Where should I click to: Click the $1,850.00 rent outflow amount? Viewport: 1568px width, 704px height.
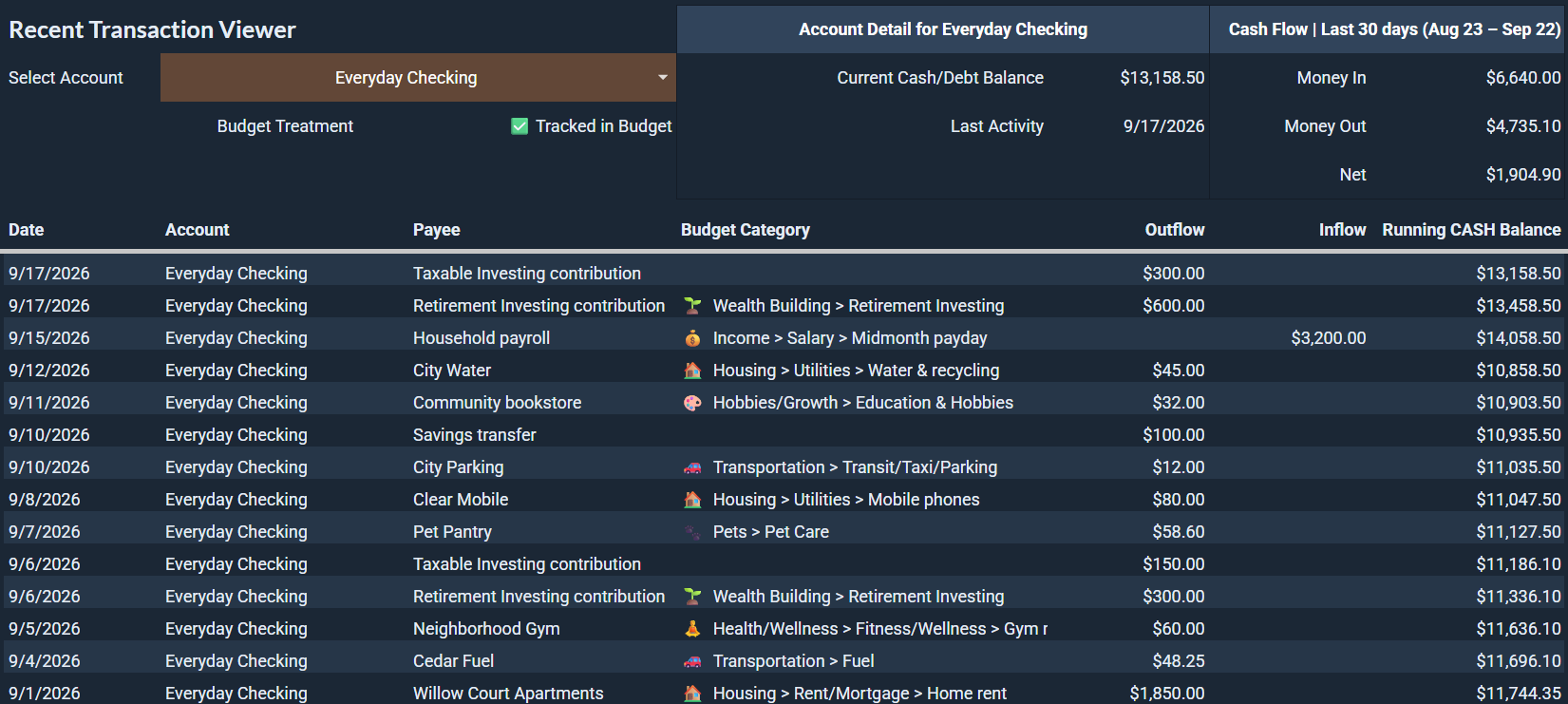tap(1167, 694)
